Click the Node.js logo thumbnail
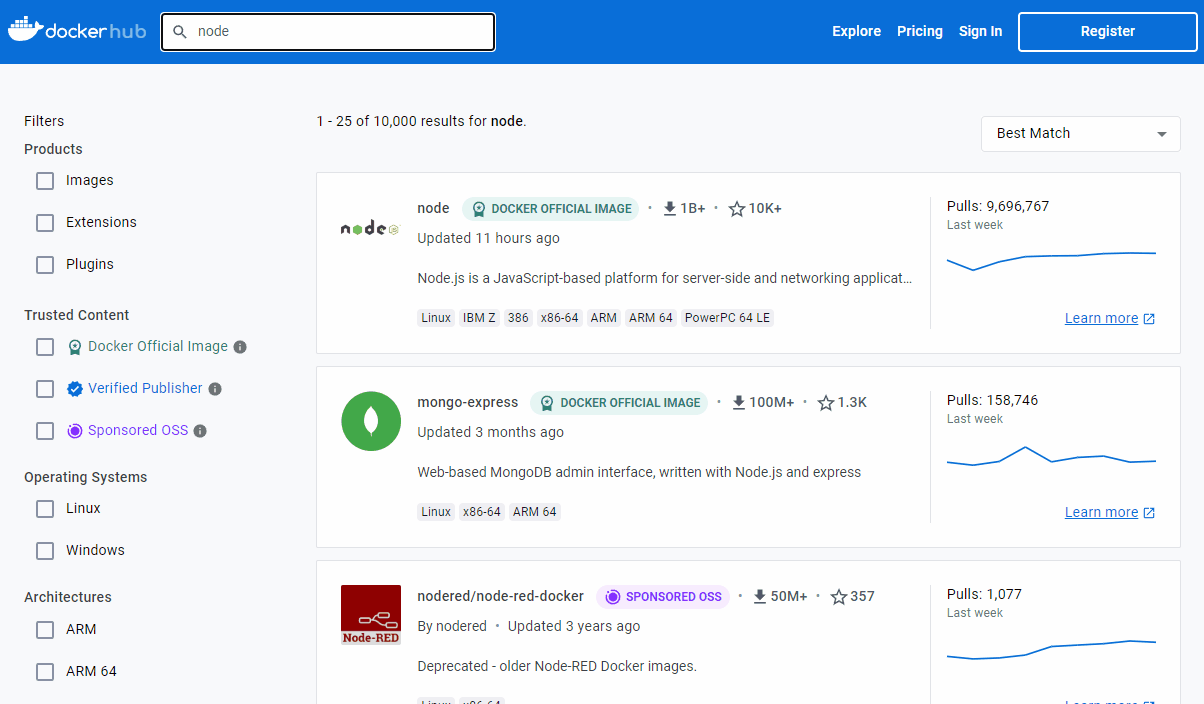 pos(370,229)
